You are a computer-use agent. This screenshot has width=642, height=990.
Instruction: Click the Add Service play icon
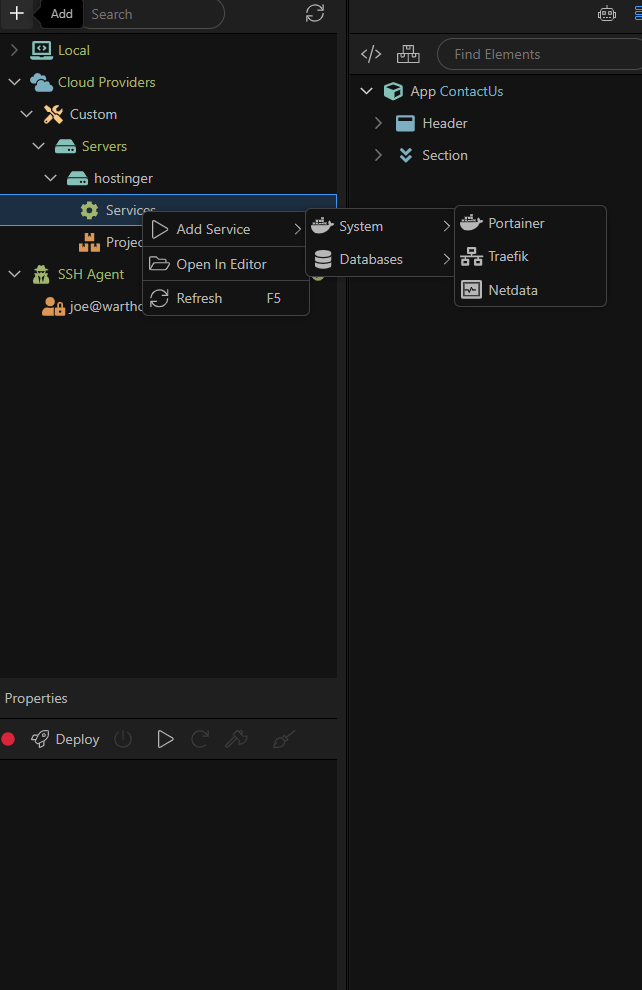pyautogui.click(x=160, y=229)
